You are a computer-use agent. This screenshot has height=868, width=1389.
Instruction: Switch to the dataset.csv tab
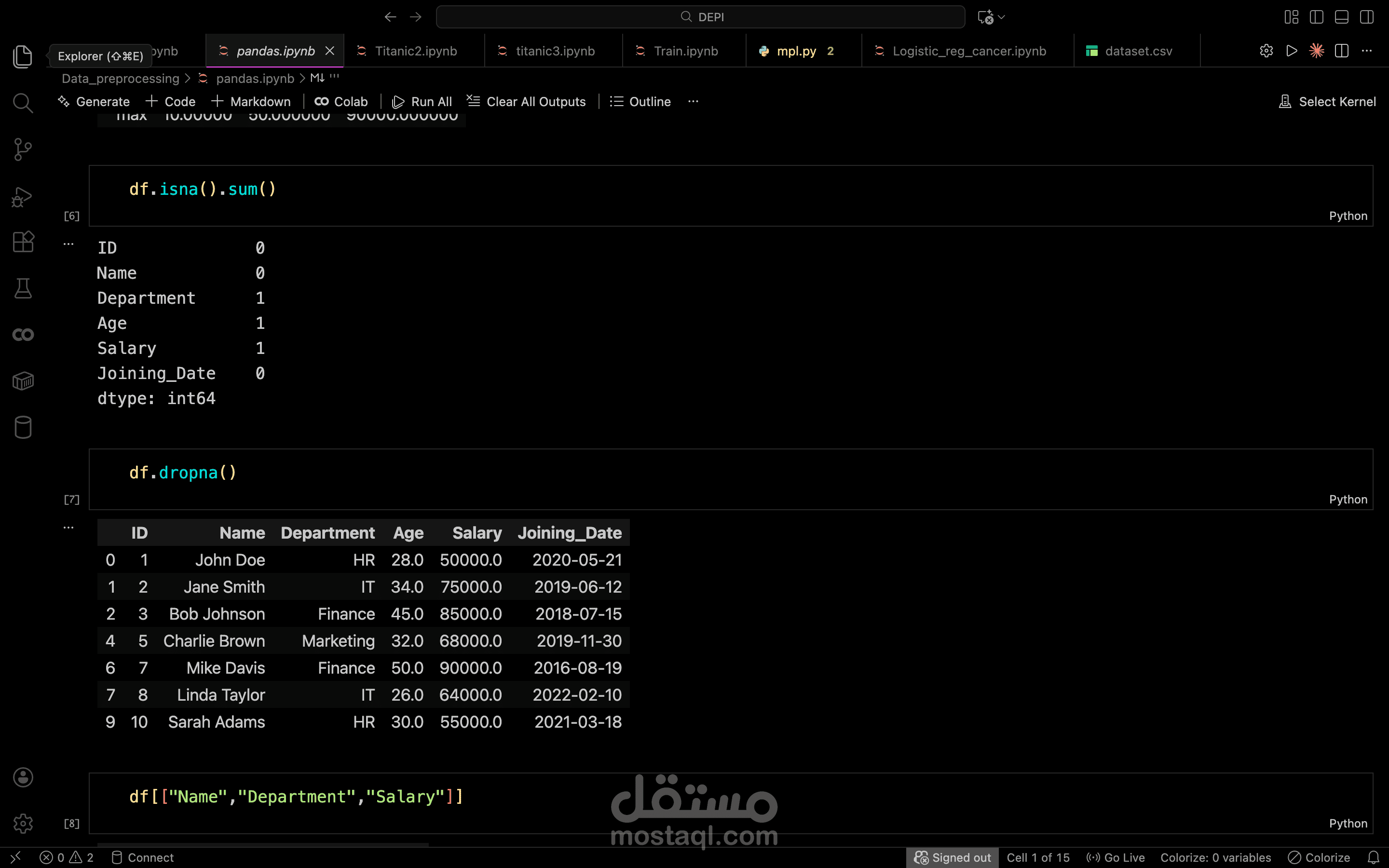[x=1138, y=51]
